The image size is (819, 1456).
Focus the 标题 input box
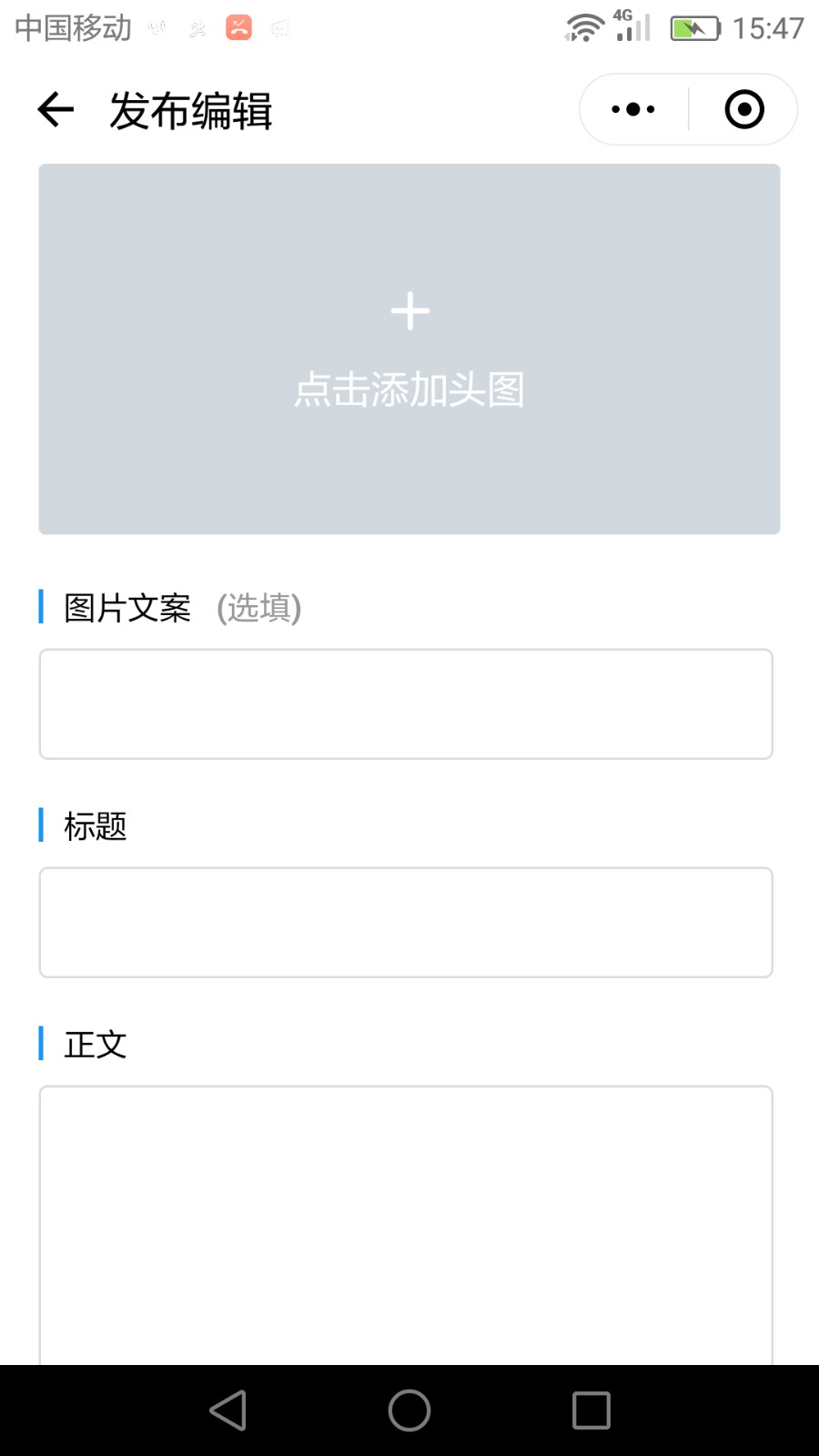pos(406,923)
